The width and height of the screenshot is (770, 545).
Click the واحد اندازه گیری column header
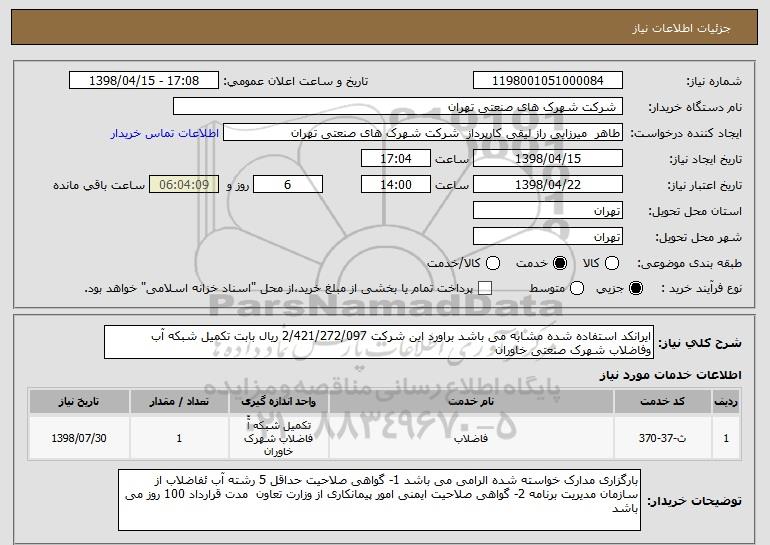click(x=278, y=401)
